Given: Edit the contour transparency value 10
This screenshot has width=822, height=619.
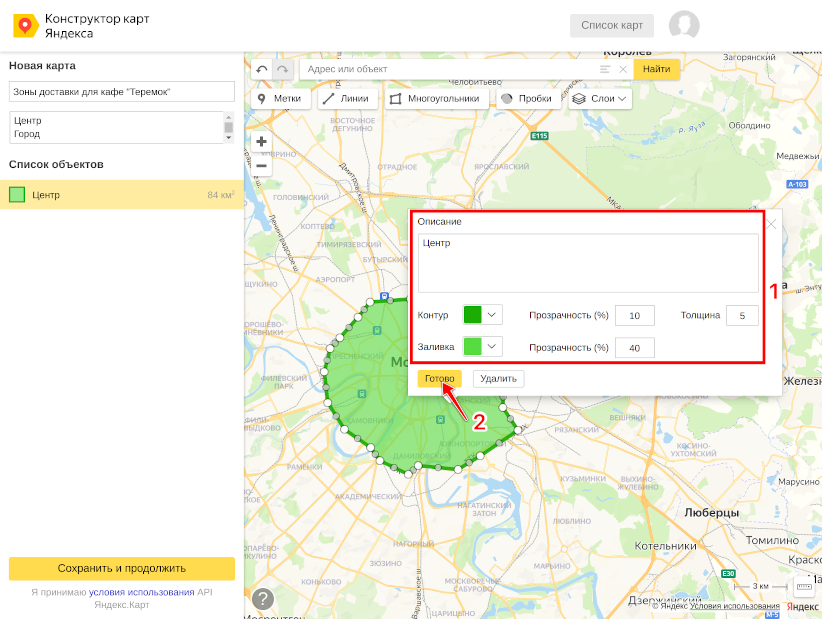Looking at the screenshot, I should click(x=634, y=316).
